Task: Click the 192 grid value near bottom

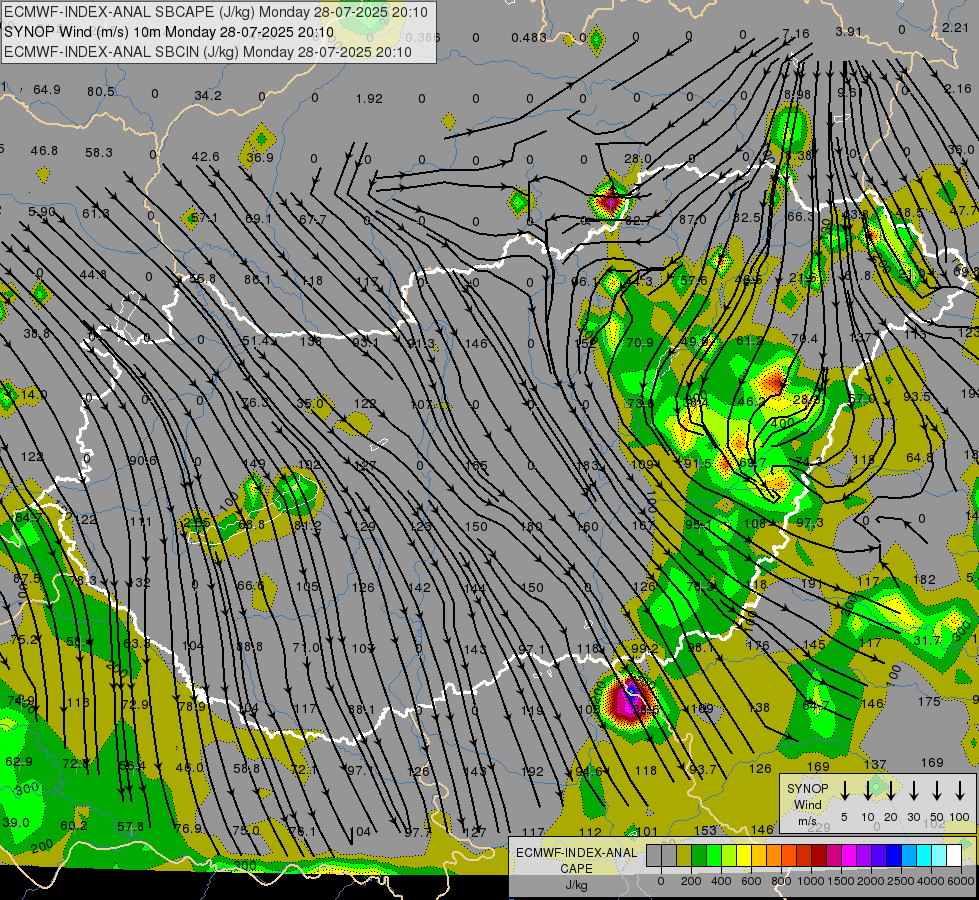Action: click(x=532, y=771)
